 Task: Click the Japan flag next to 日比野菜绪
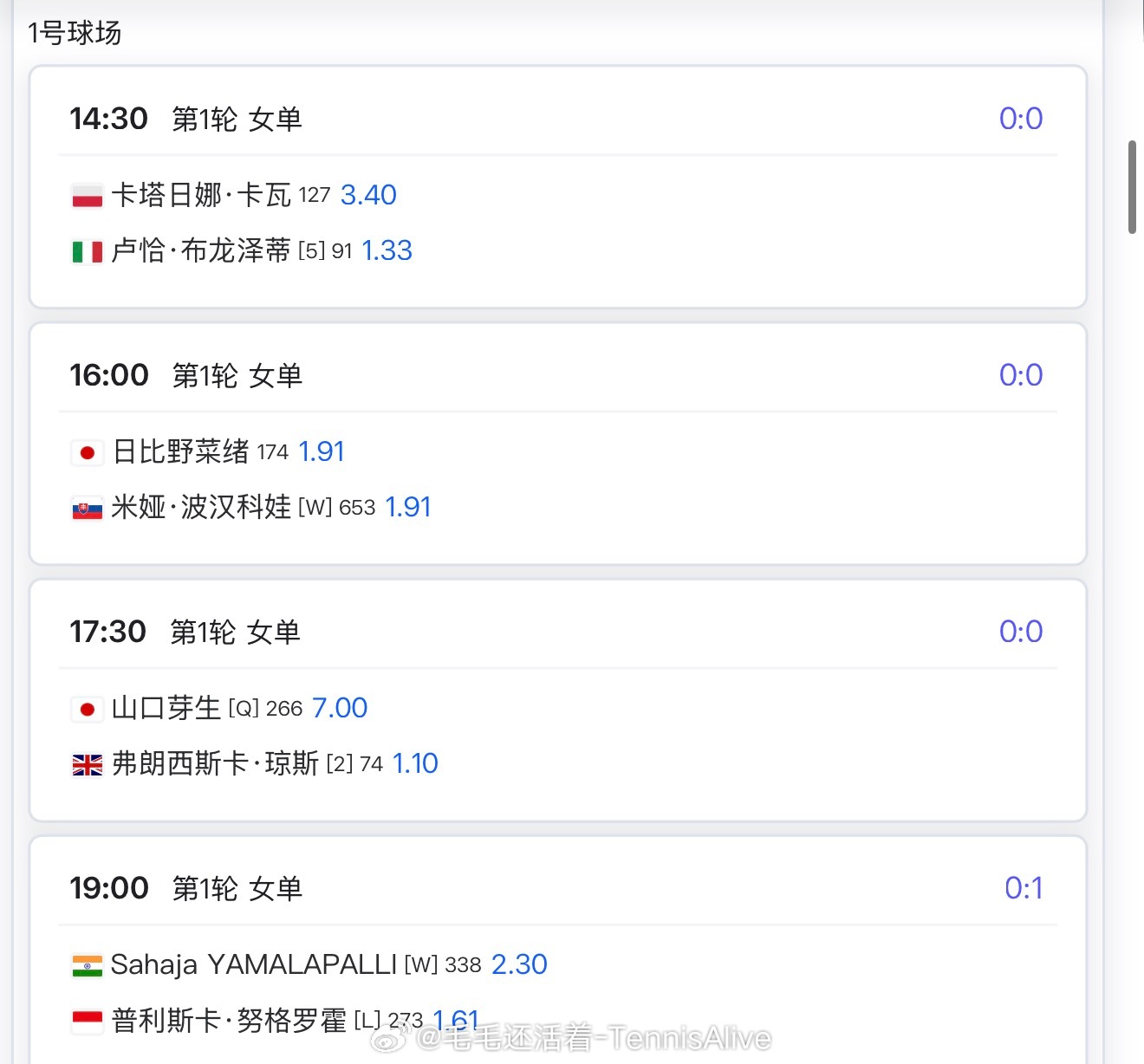point(87,452)
